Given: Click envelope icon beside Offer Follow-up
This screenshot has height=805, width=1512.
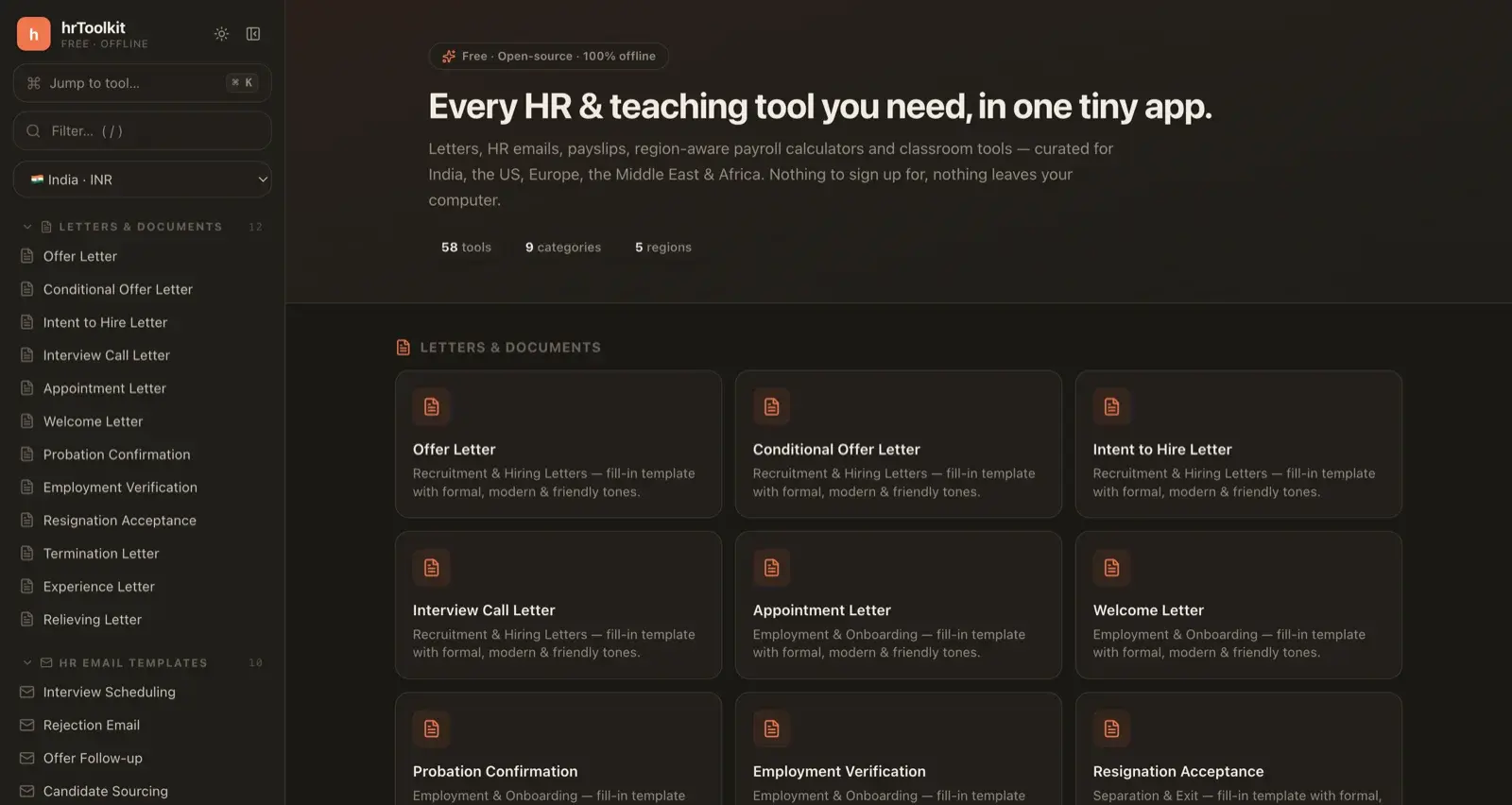Looking at the screenshot, I should tap(27, 759).
